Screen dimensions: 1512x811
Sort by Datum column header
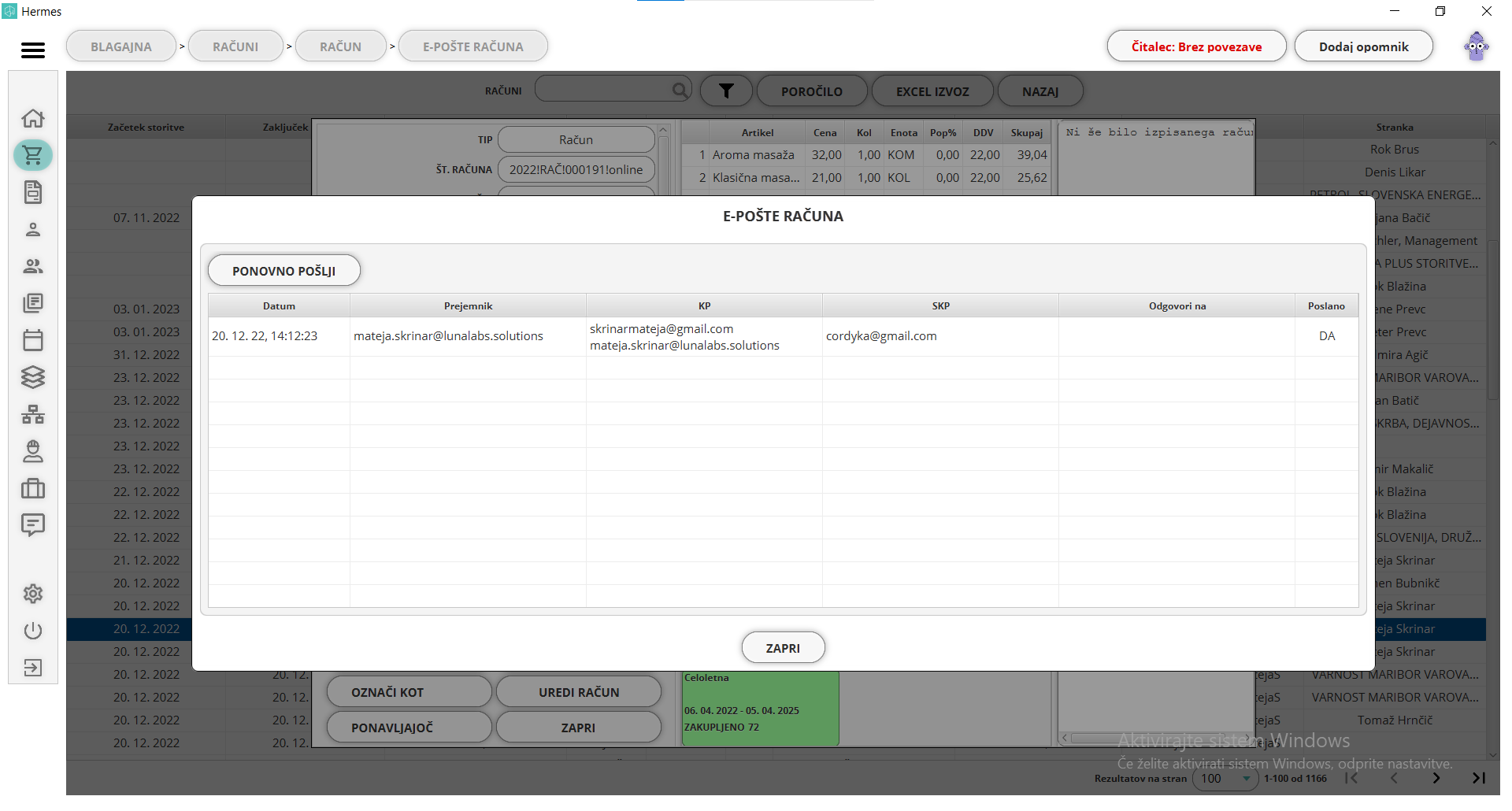(x=279, y=306)
